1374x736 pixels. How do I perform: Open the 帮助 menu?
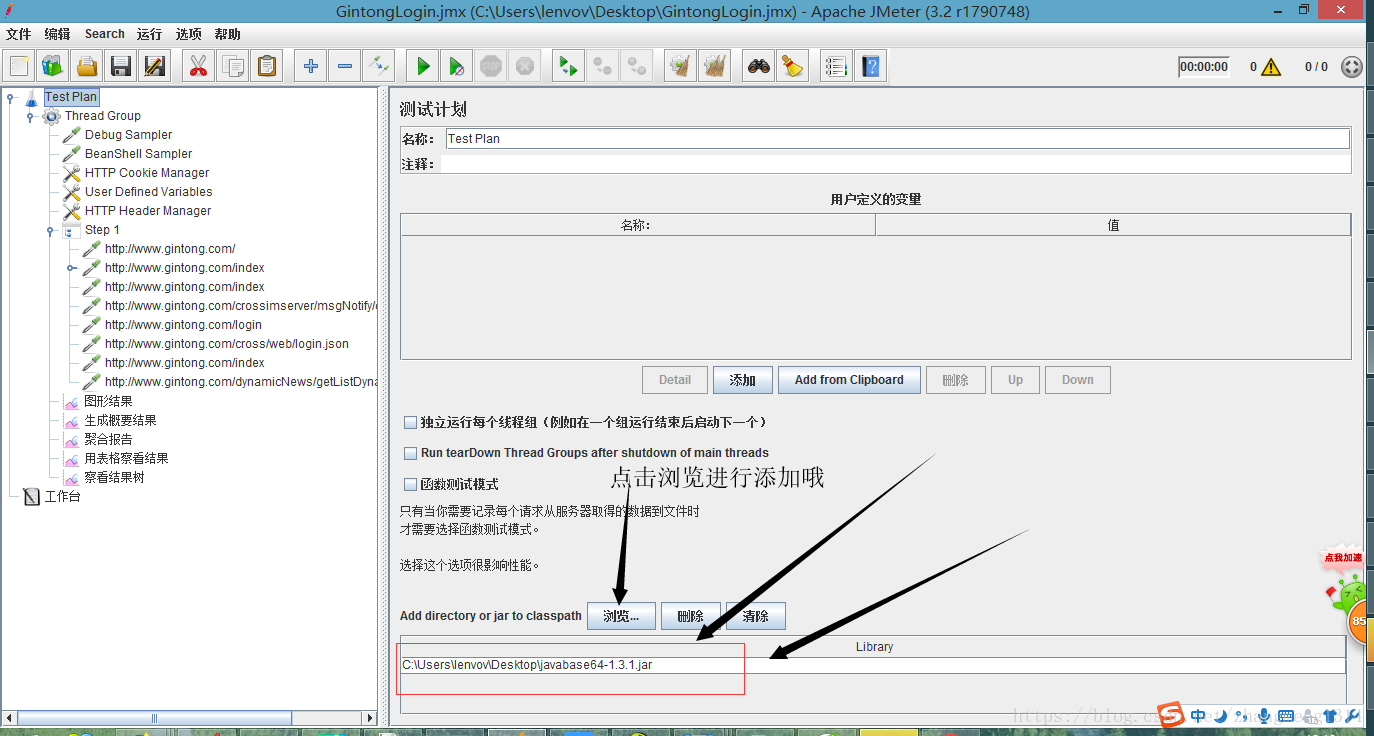pos(227,34)
